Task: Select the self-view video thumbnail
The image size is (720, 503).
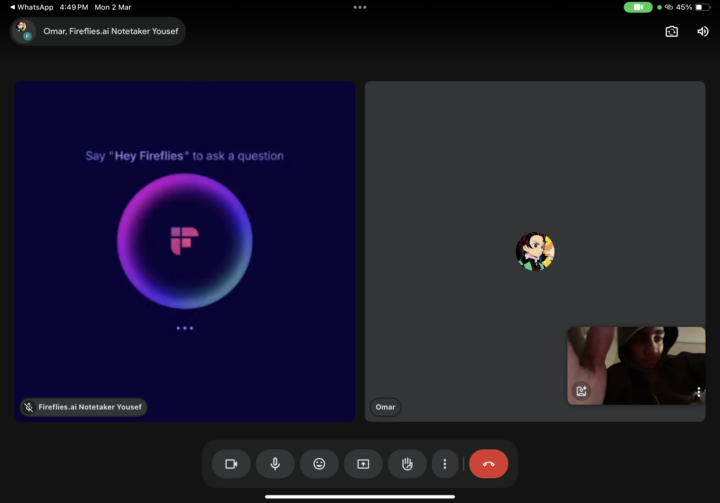Action: click(x=636, y=366)
